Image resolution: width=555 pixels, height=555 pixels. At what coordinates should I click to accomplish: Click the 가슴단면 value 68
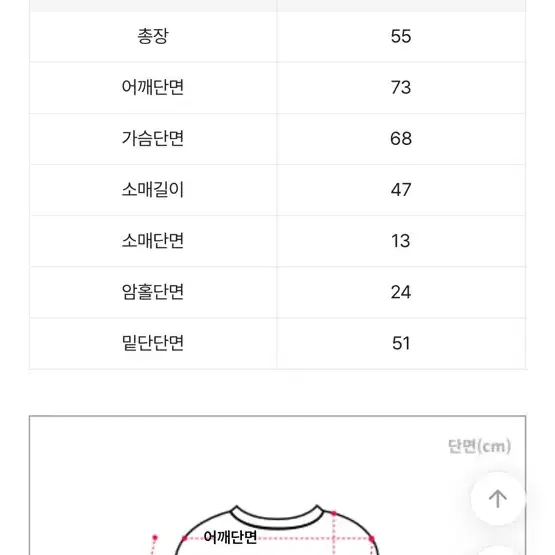tap(401, 138)
